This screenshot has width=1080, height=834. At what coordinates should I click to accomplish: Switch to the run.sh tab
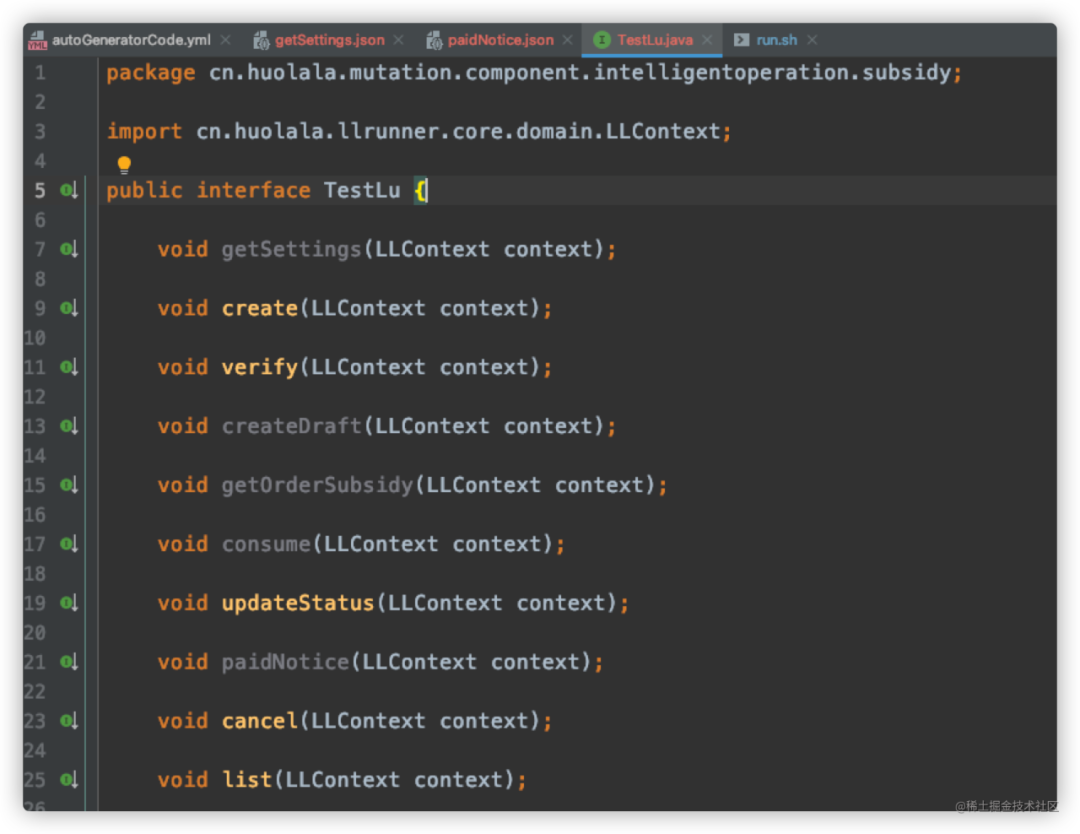click(x=776, y=40)
